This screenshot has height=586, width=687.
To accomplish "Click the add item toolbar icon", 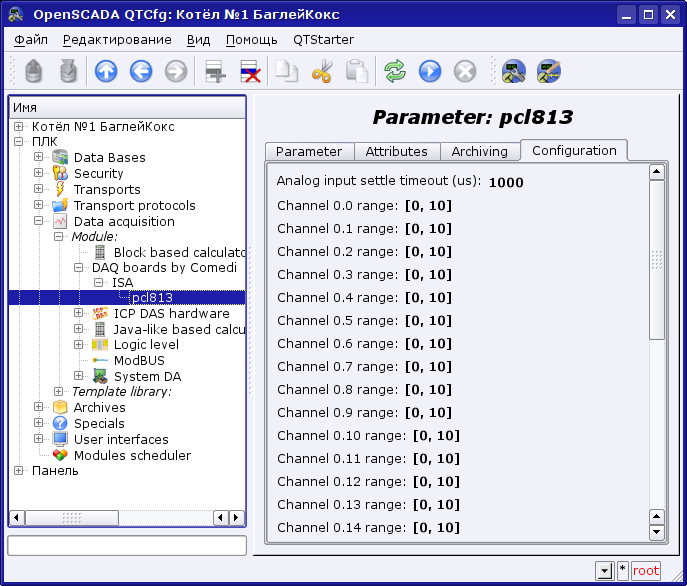I will [213, 71].
